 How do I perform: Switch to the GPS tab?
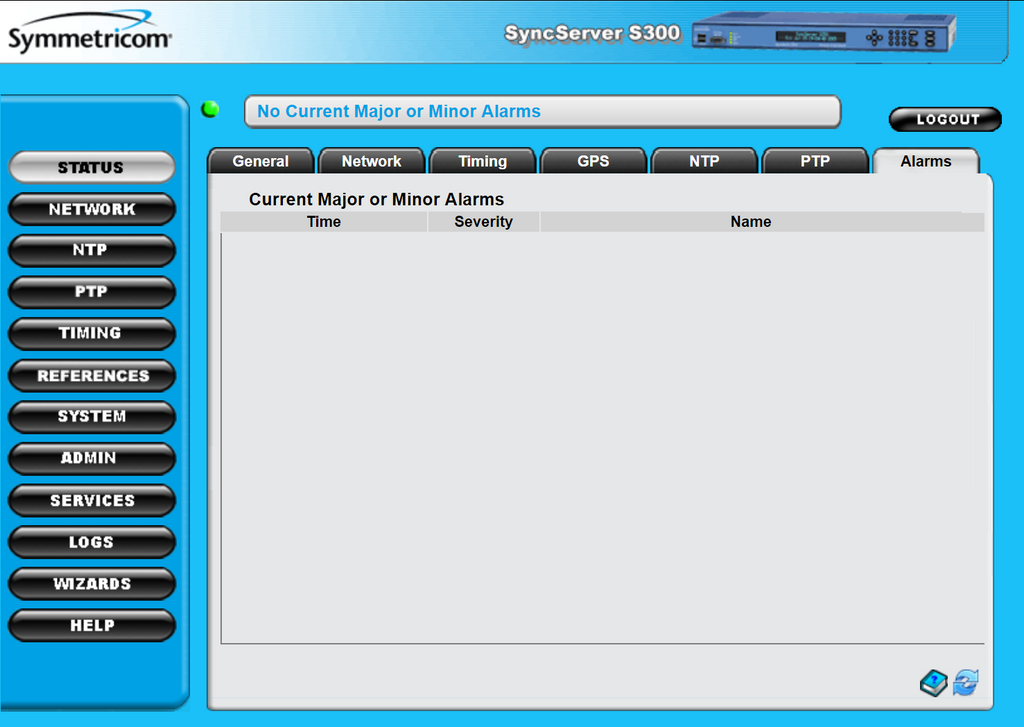[x=593, y=162]
